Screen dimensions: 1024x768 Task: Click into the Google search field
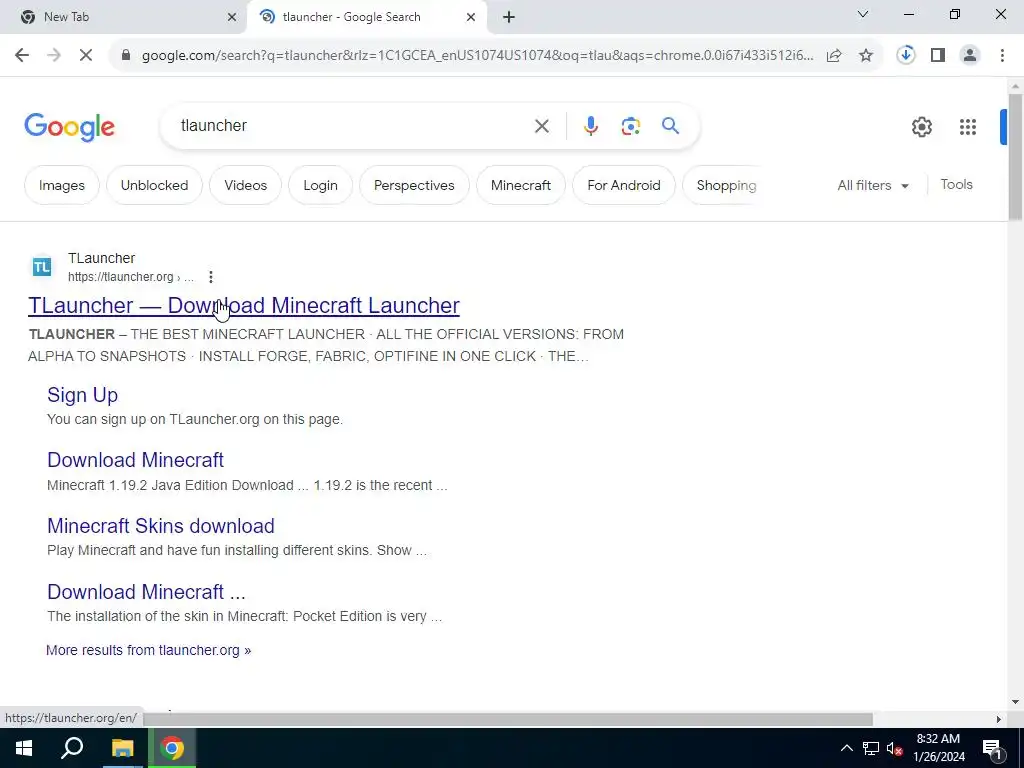coord(353,125)
